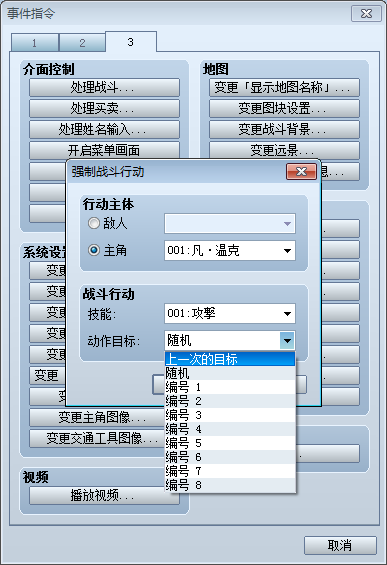Switch to tab 1

point(35,43)
